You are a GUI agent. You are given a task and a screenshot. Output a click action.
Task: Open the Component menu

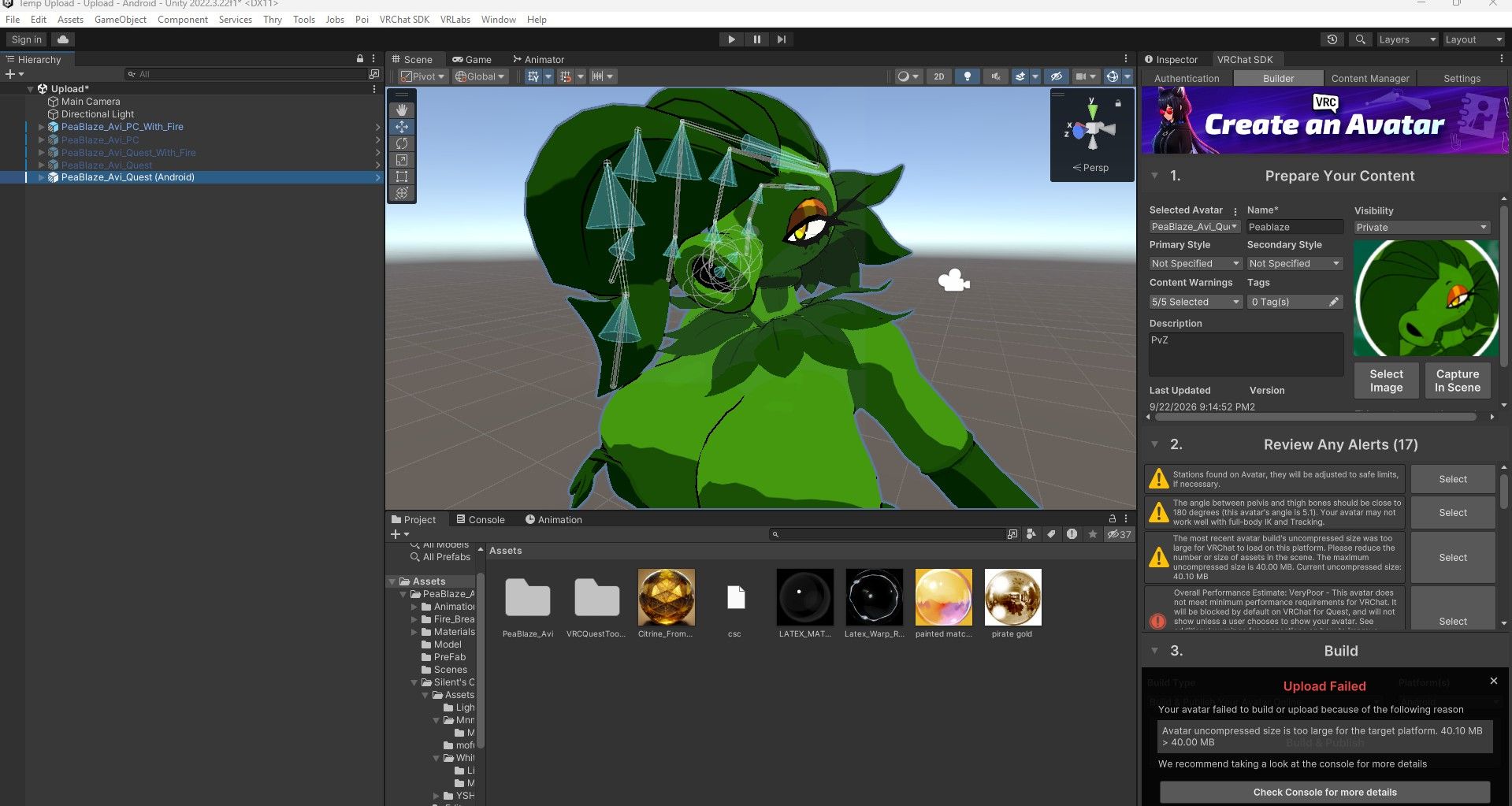pyautogui.click(x=183, y=20)
